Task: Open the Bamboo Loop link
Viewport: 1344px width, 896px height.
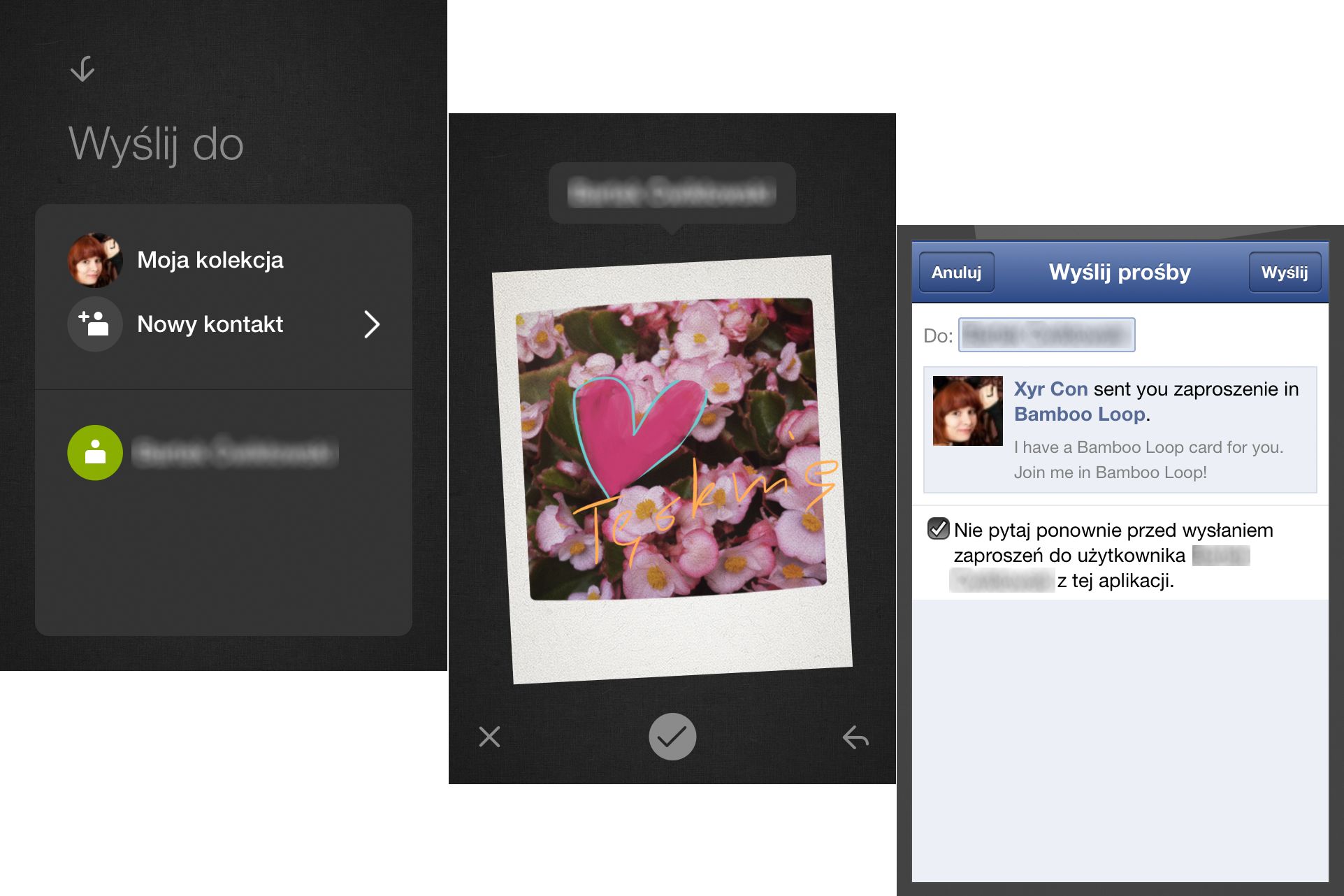Action: click(1079, 414)
